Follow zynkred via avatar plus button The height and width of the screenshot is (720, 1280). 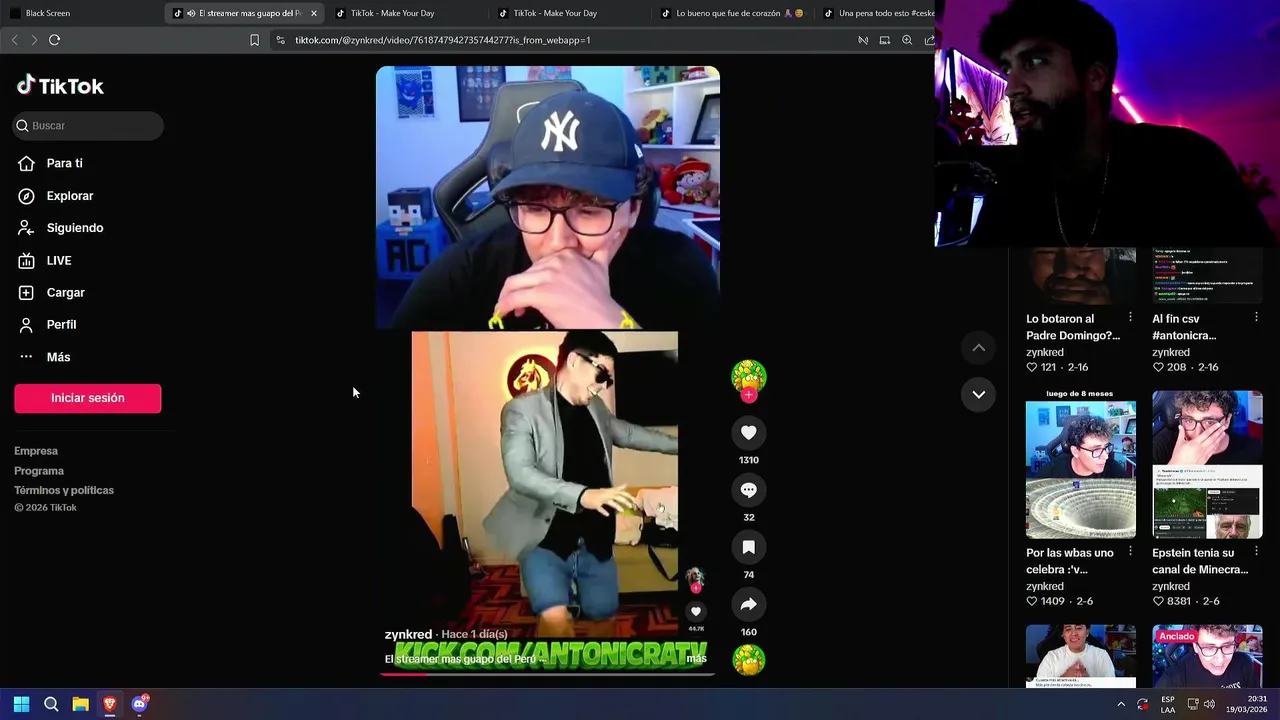coord(748,395)
